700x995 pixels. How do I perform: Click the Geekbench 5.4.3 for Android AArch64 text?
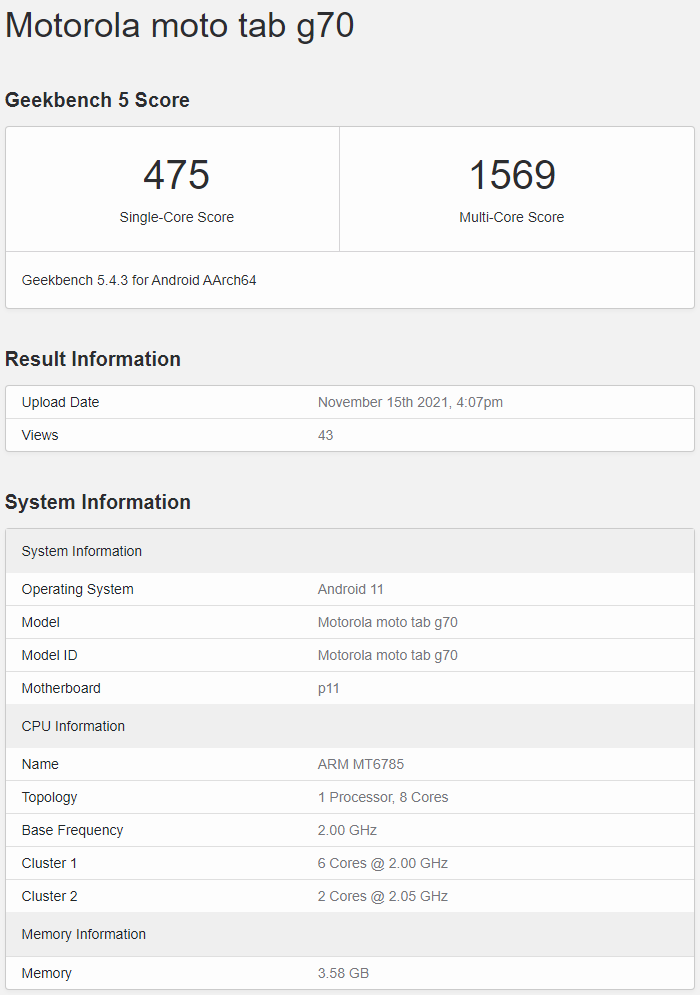click(139, 280)
